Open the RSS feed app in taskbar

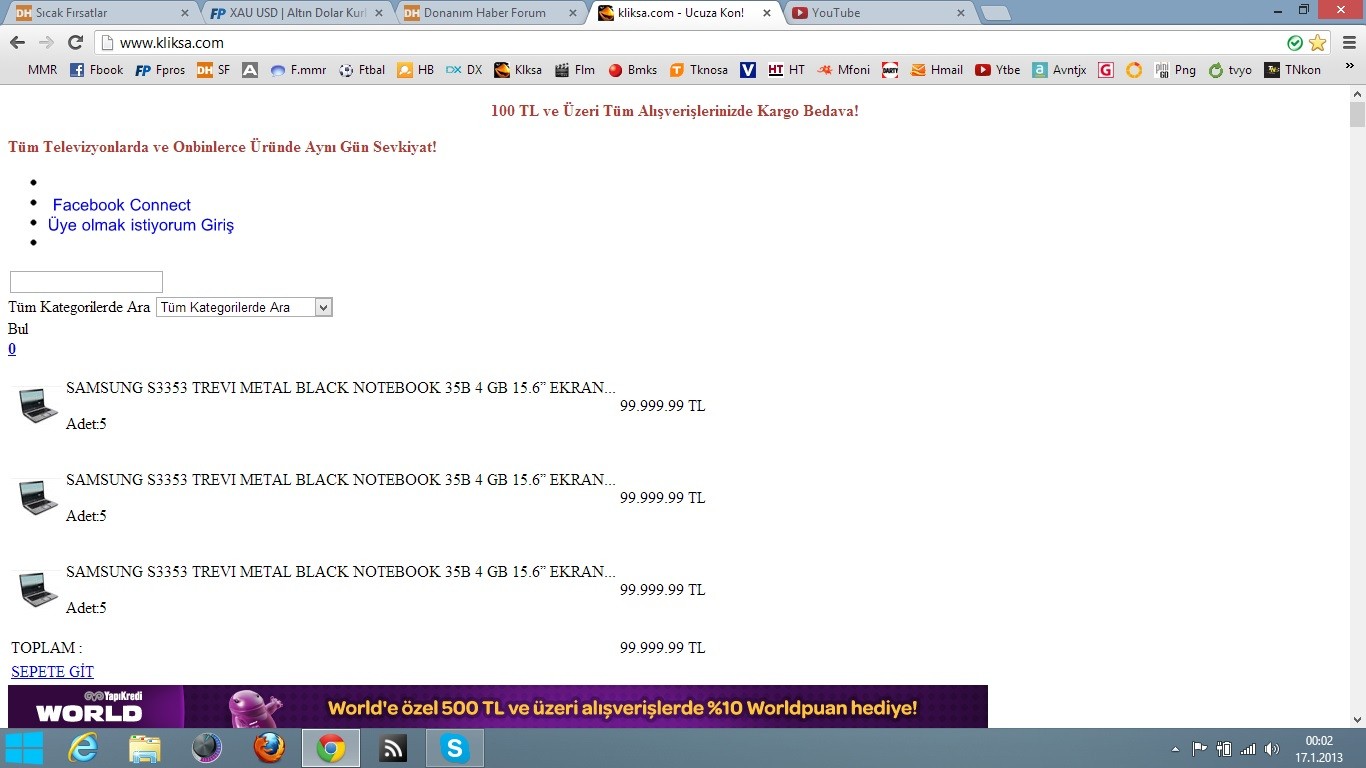coord(393,748)
